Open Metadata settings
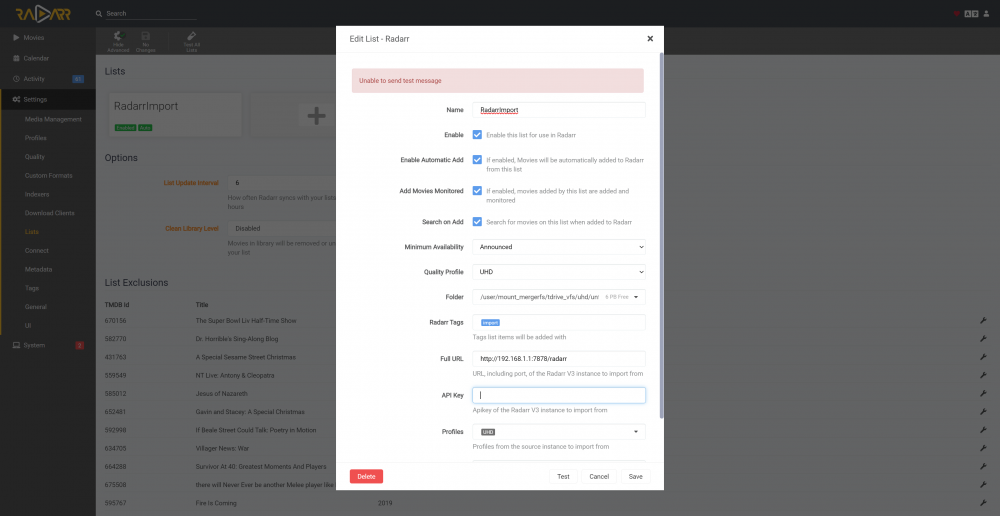 38,269
